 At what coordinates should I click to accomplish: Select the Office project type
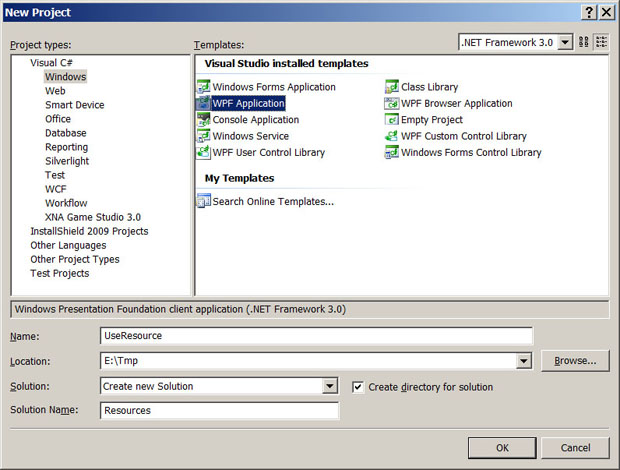tap(58, 119)
